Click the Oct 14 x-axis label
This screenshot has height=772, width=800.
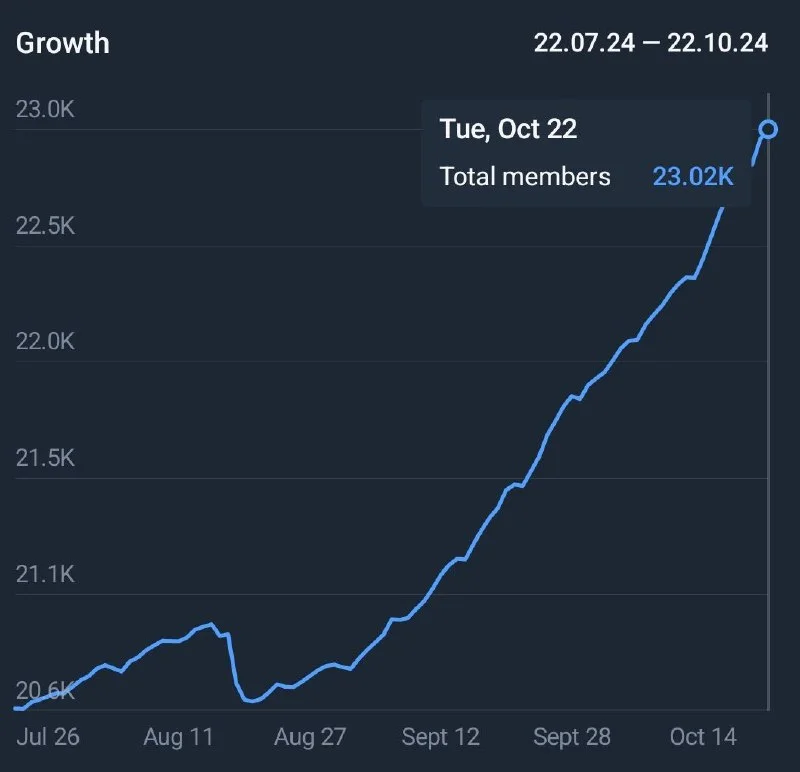(x=703, y=737)
